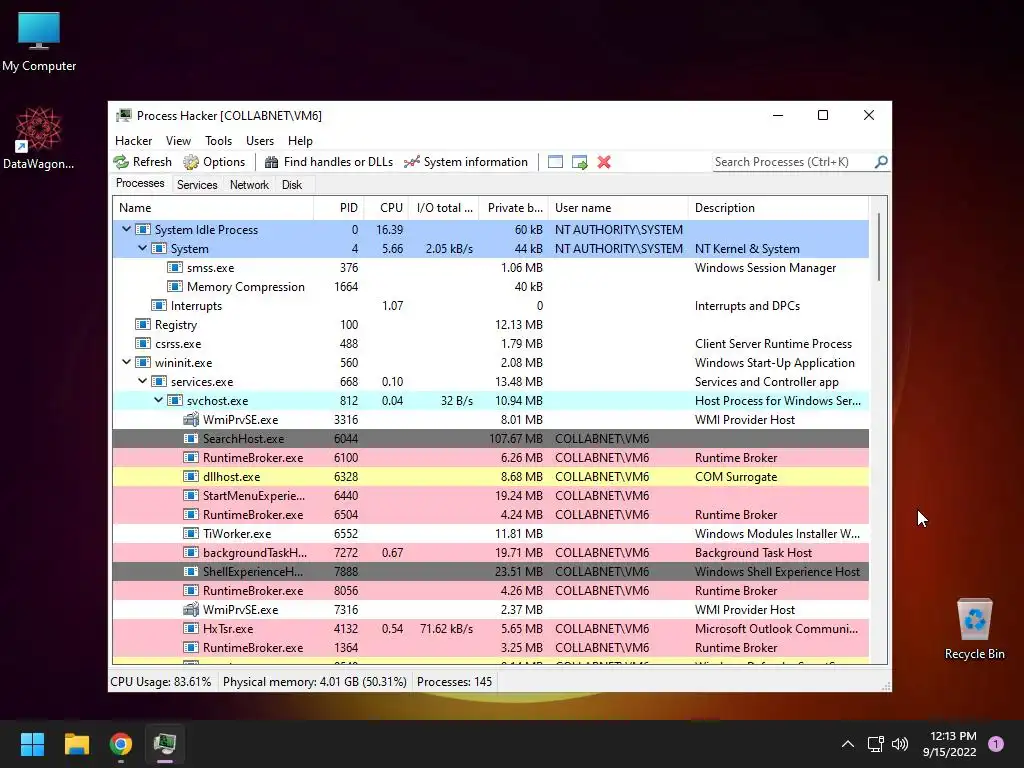Image resolution: width=1024 pixels, height=768 pixels.
Task: Click the TiWorker.exe process icon
Action: (191, 534)
